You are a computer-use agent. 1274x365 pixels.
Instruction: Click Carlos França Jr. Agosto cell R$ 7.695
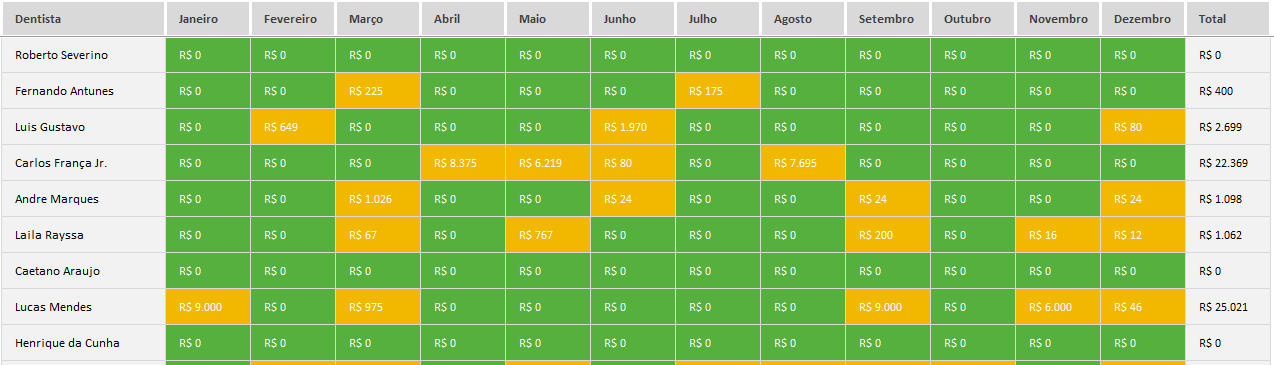click(x=803, y=163)
